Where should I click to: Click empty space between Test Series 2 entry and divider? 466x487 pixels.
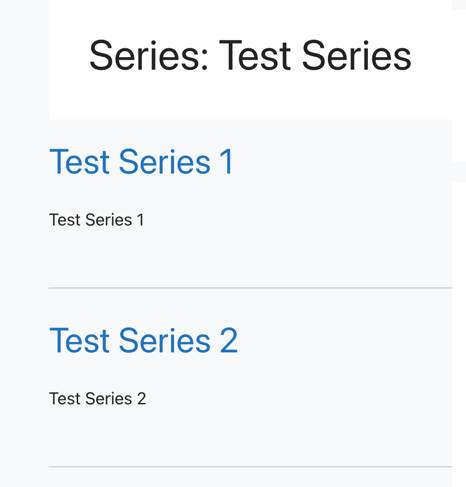[250, 437]
